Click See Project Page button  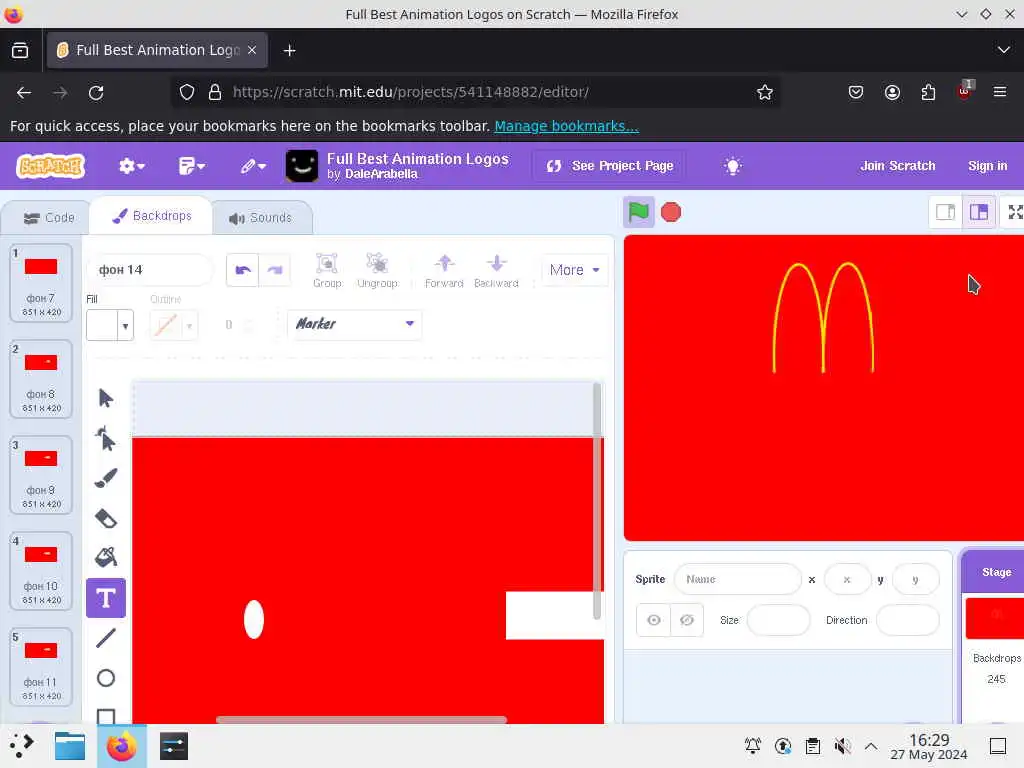coord(610,166)
